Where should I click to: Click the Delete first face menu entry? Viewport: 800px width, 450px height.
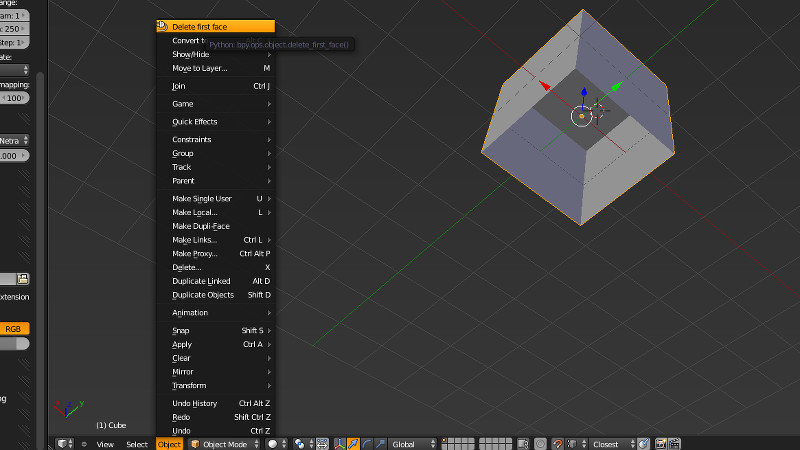(x=215, y=27)
